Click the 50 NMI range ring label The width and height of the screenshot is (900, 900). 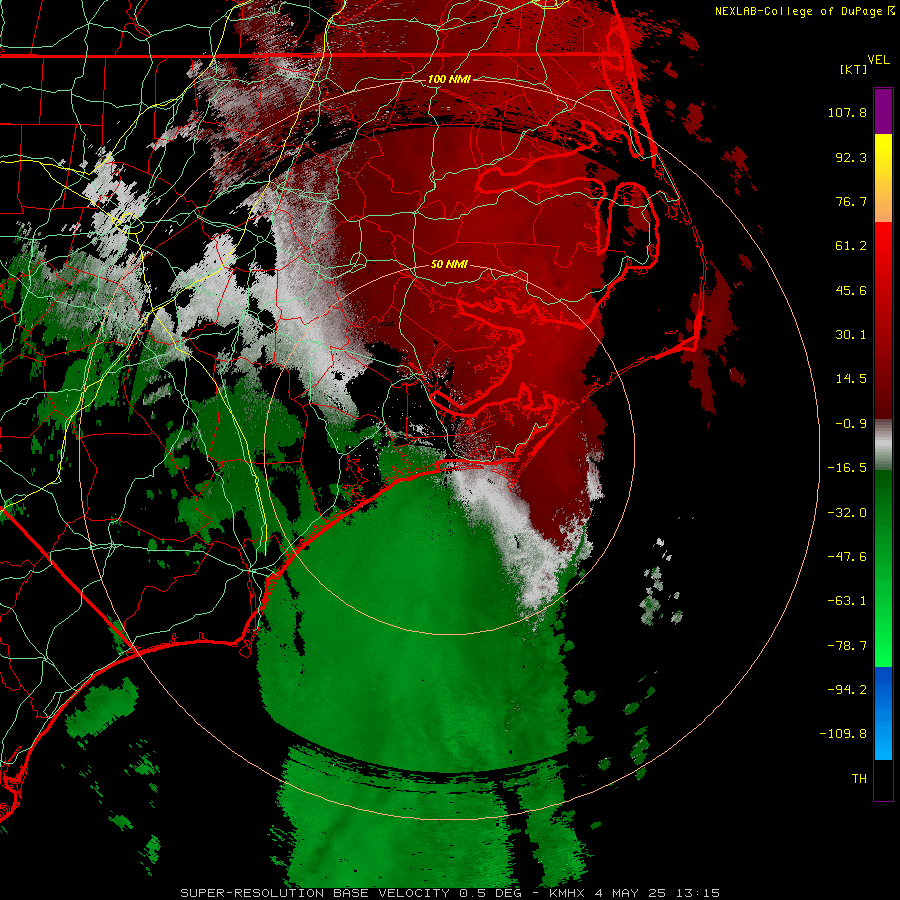coord(449,264)
